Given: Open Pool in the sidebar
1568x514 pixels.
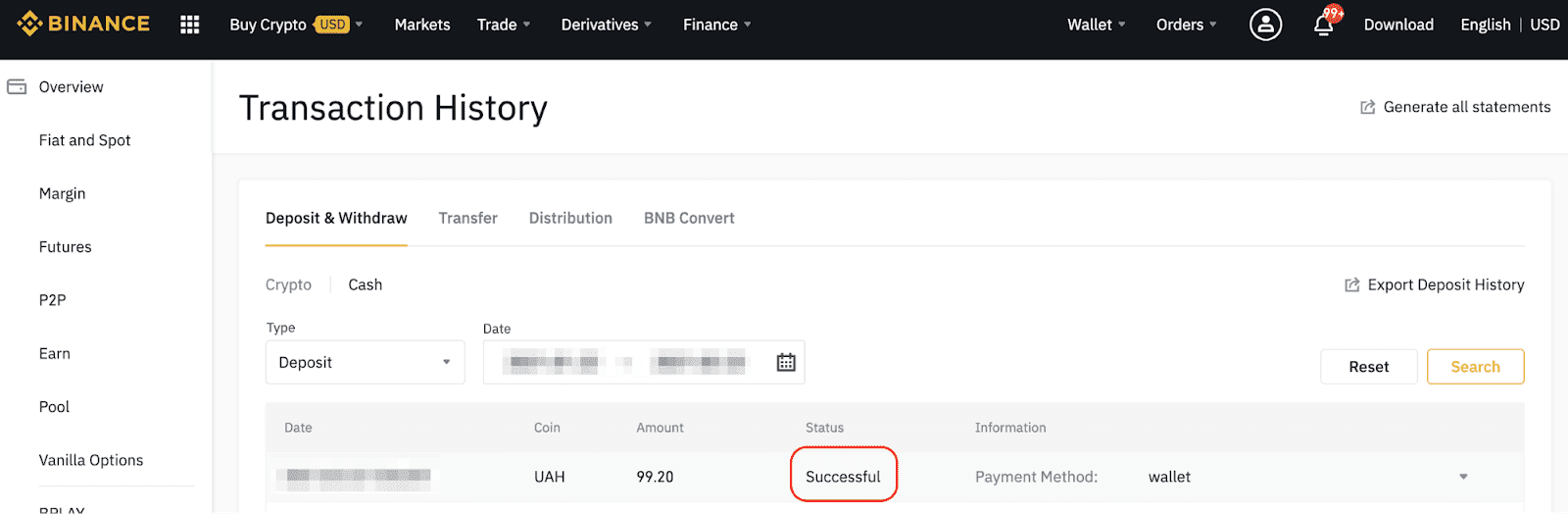Looking at the screenshot, I should pyautogui.click(x=54, y=407).
